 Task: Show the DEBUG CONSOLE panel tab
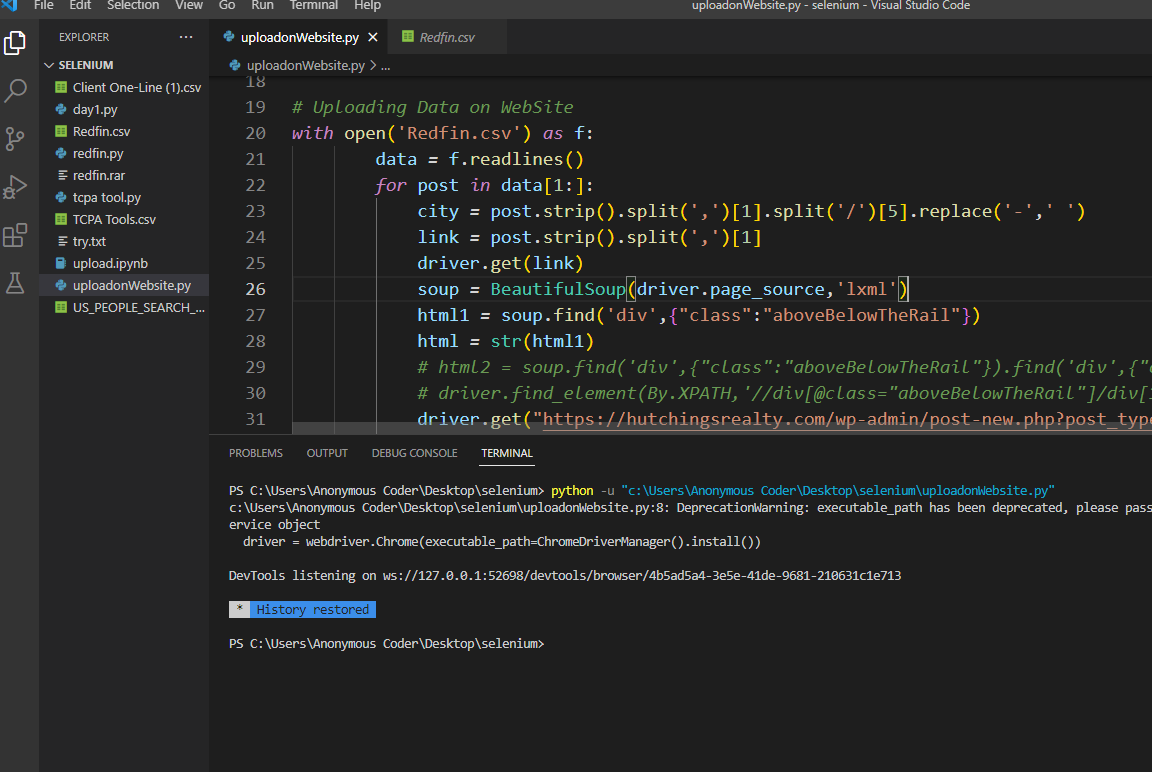point(414,453)
